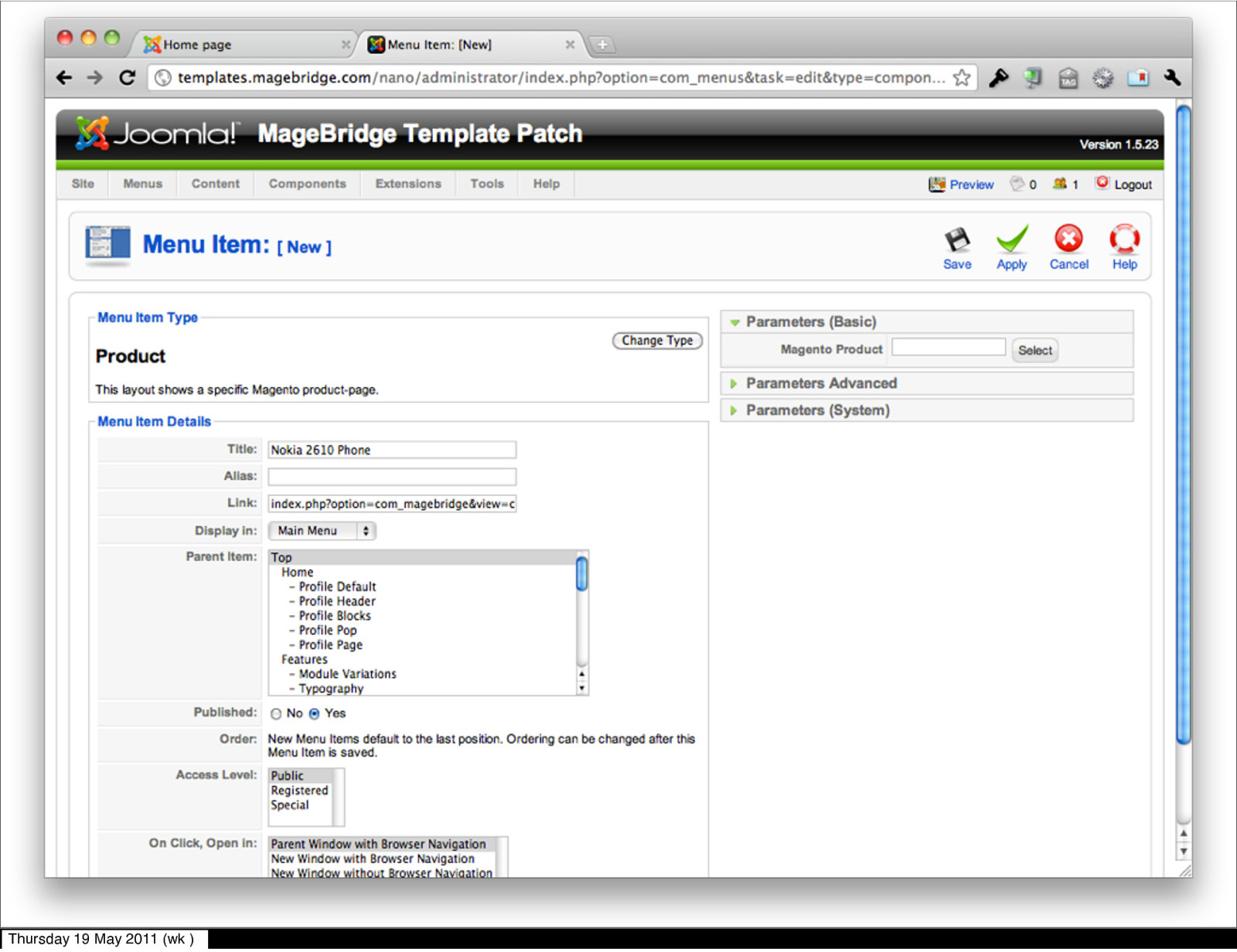The height and width of the screenshot is (952, 1237).
Task: Open the Extensions menu
Action: tap(408, 184)
